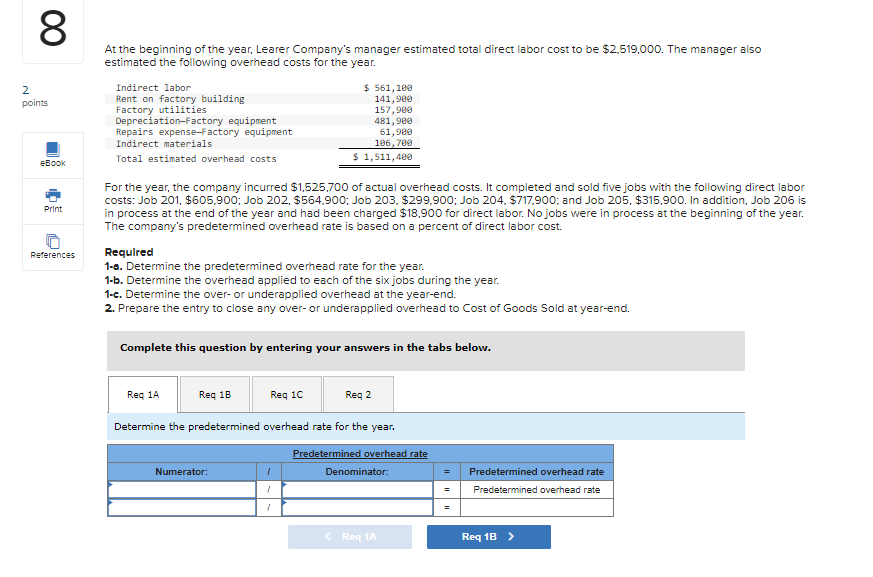Select the 'Rent on factory building' row label
Viewport: 873px width, 577px height.
(x=180, y=99)
